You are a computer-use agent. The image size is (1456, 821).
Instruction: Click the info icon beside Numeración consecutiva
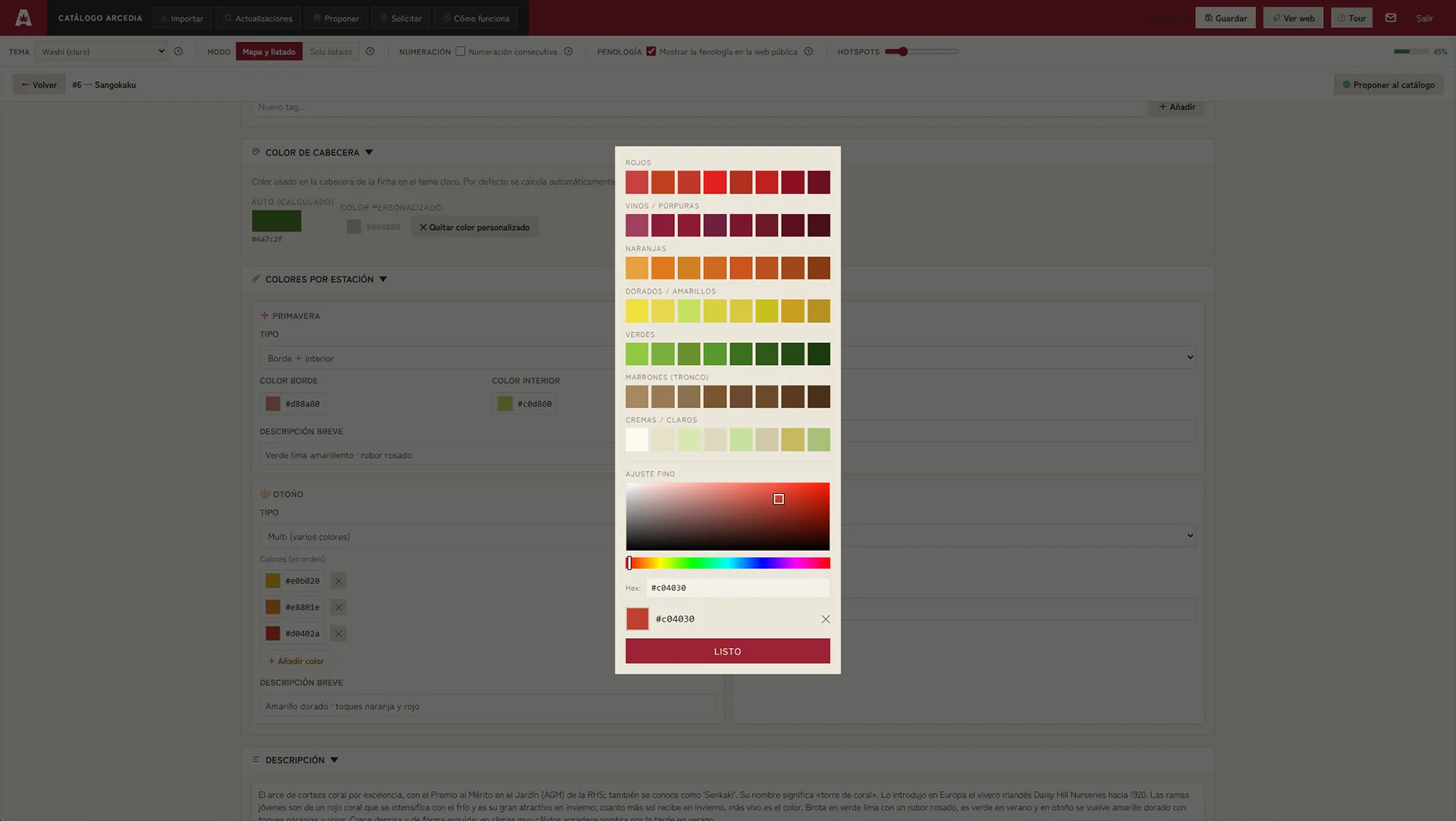568,52
